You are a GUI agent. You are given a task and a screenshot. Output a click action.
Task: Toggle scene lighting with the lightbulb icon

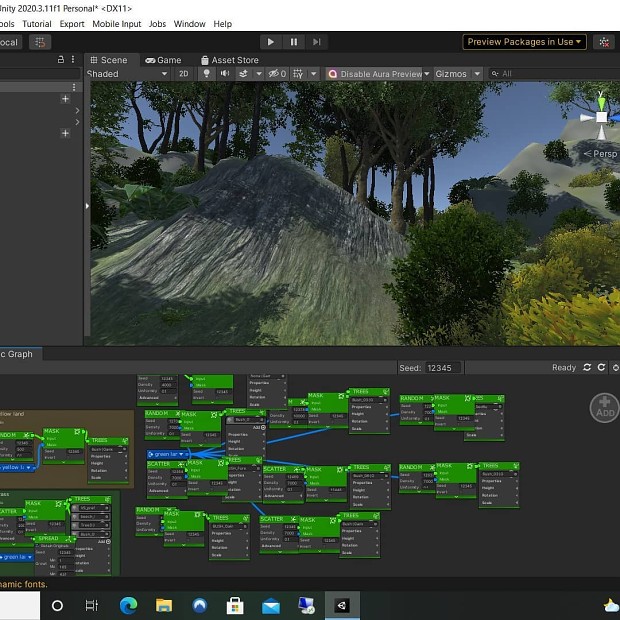tap(206, 74)
